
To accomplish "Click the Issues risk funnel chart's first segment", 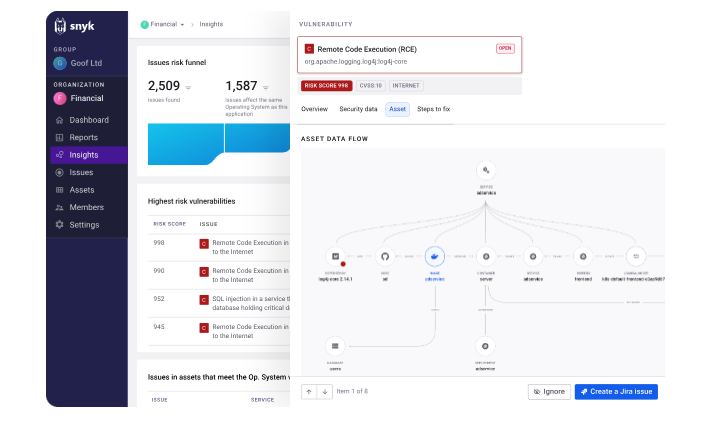I will (185, 144).
